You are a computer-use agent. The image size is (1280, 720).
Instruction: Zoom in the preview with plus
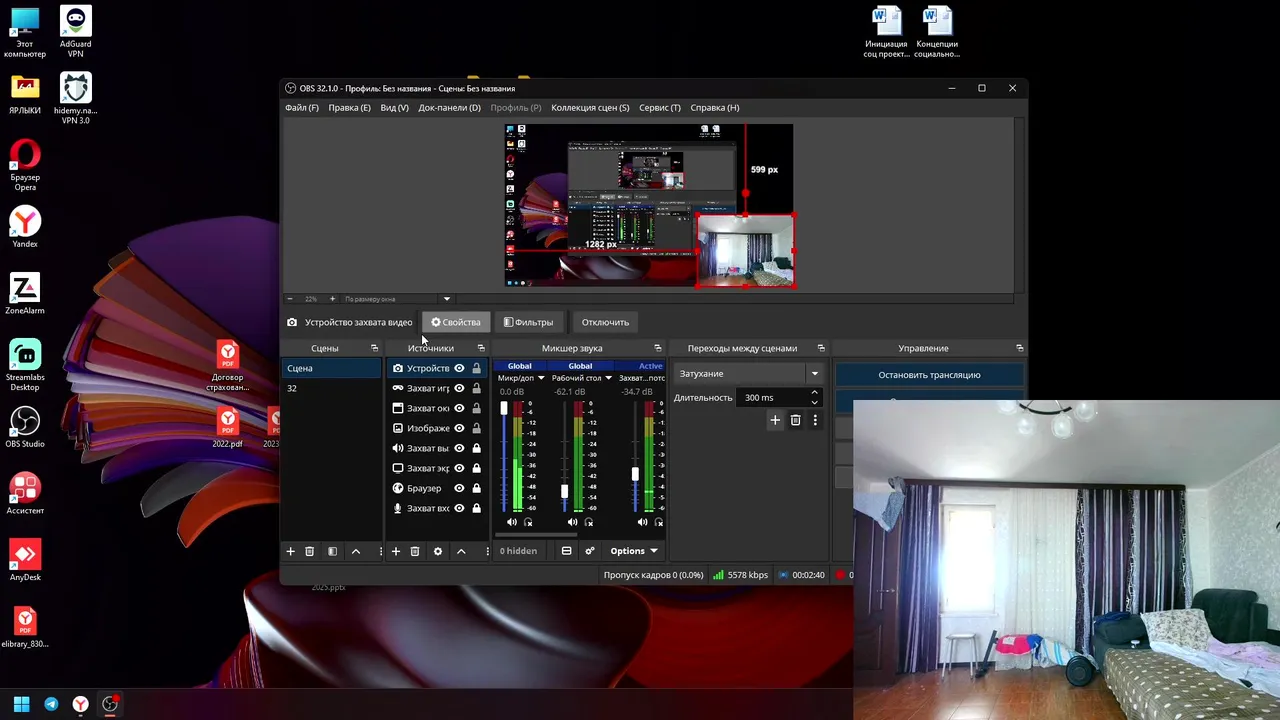(x=332, y=298)
